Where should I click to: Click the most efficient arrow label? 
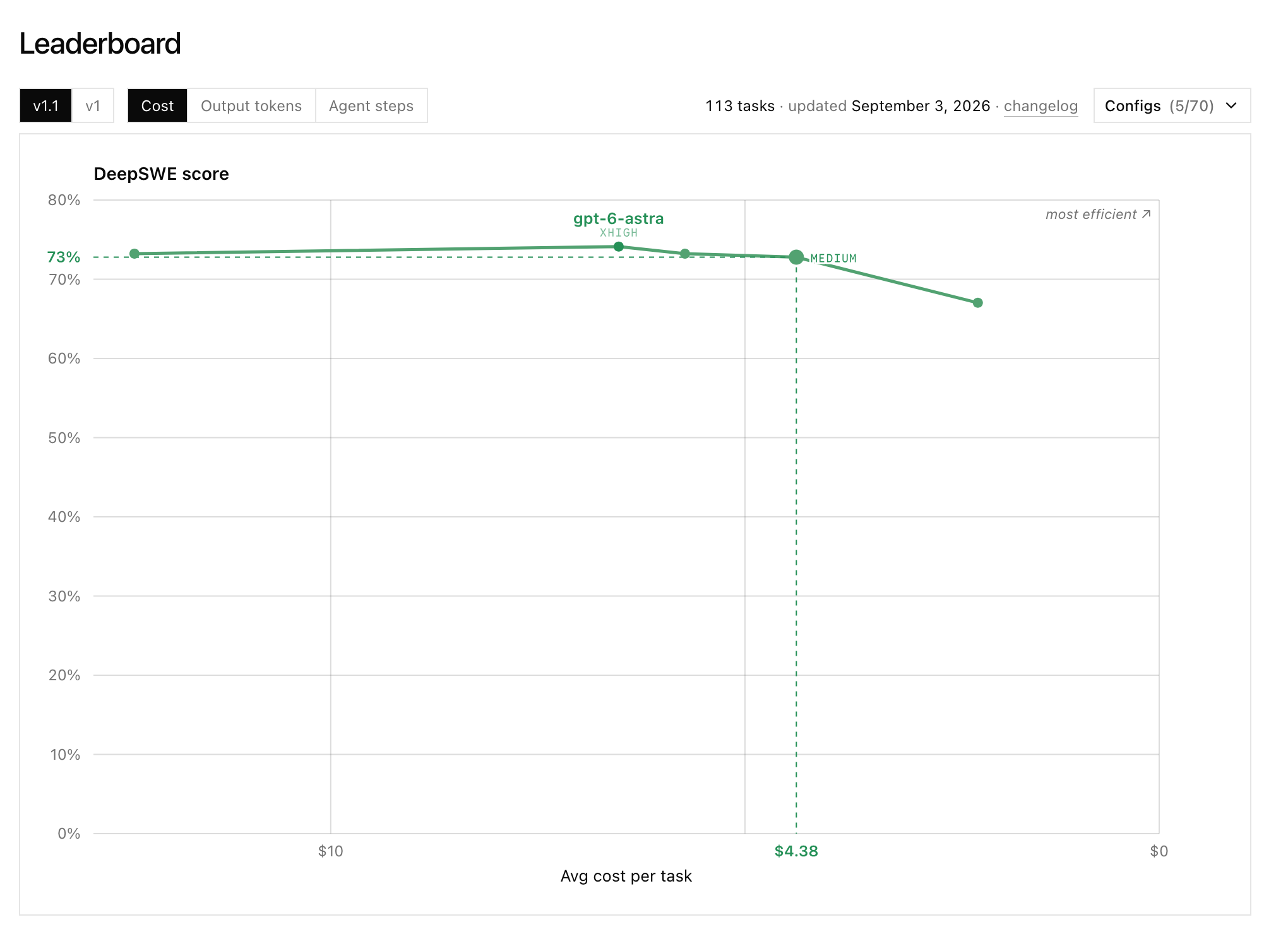click(1098, 215)
